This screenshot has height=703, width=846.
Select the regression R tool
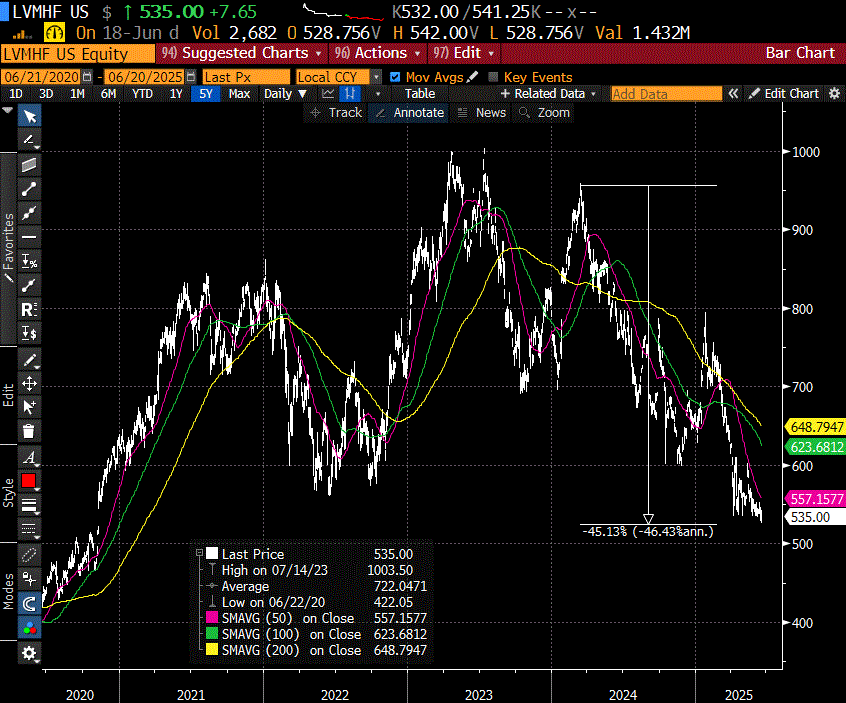click(x=29, y=309)
